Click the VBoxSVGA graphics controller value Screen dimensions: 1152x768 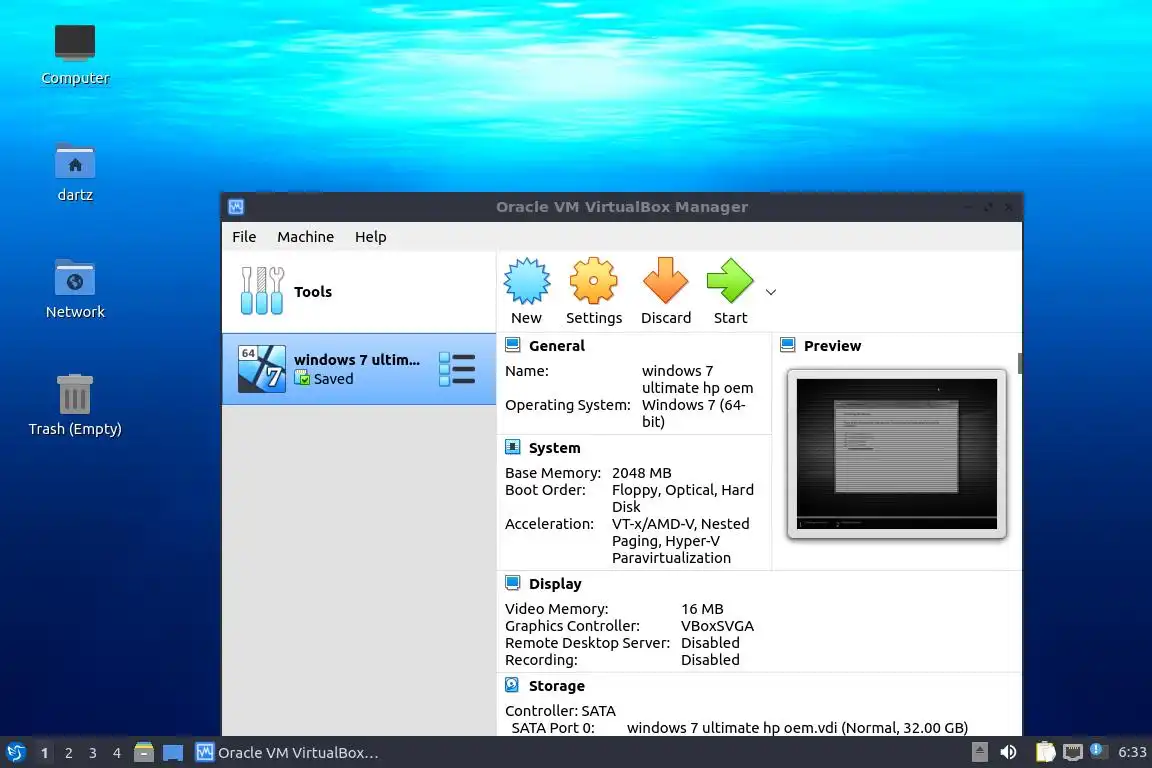click(x=717, y=625)
